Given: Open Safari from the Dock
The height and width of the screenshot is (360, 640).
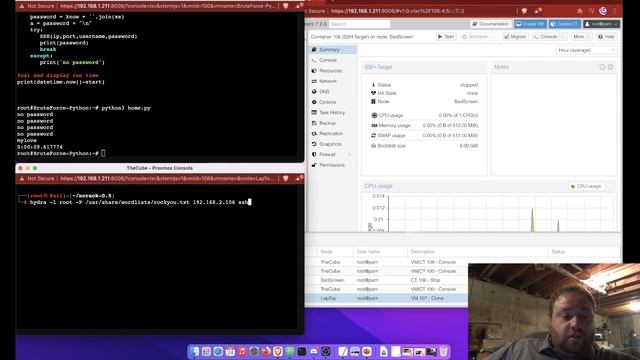Looking at the screenshot, I should [x=218, y=351].
